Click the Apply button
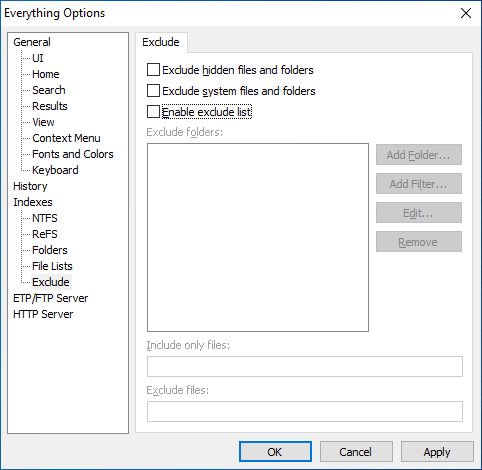The image size is (482, 470). pyautogui.click(x=437, y=452)
